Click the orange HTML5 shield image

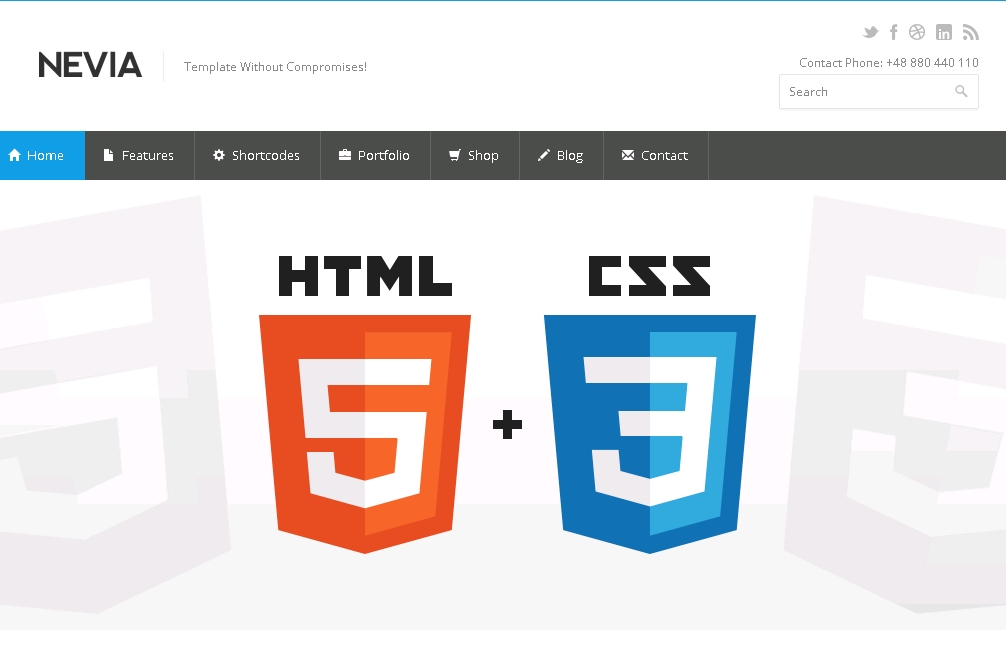tap(365, 430)
